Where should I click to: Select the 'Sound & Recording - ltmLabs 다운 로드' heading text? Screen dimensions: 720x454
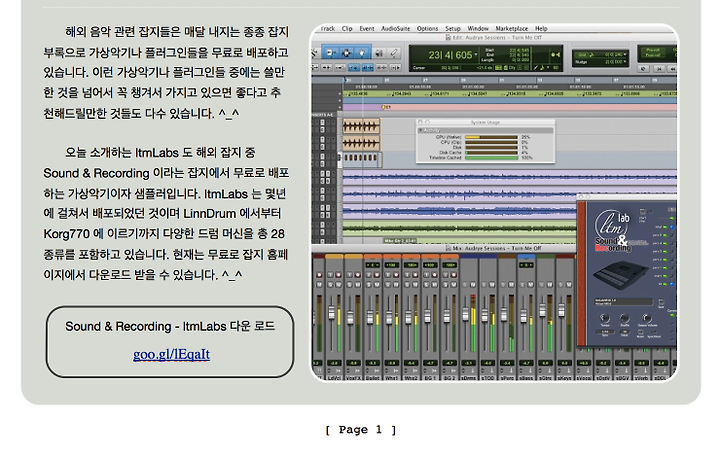170,326
